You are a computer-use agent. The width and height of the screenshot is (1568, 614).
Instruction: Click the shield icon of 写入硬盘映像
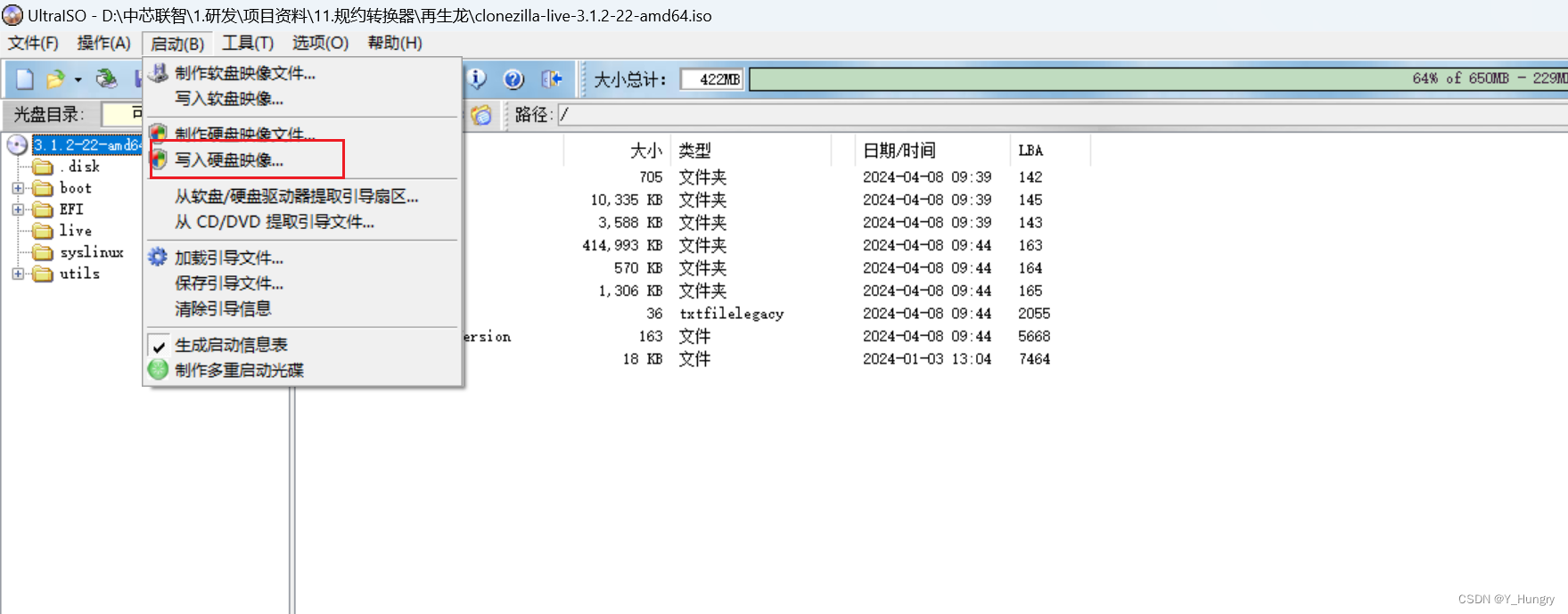159,160
